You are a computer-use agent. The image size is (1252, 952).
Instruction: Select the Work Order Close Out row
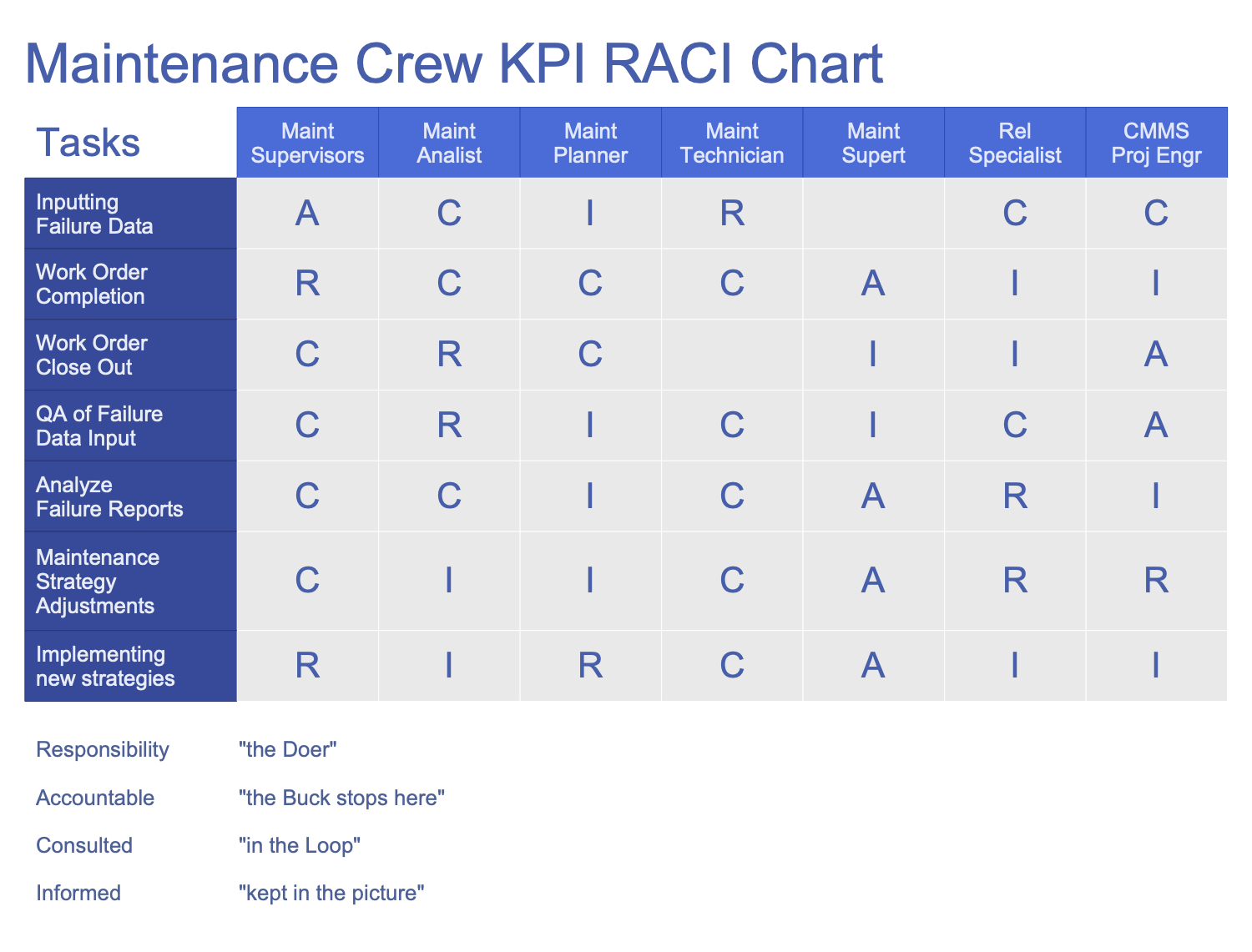tap(92, 355)
